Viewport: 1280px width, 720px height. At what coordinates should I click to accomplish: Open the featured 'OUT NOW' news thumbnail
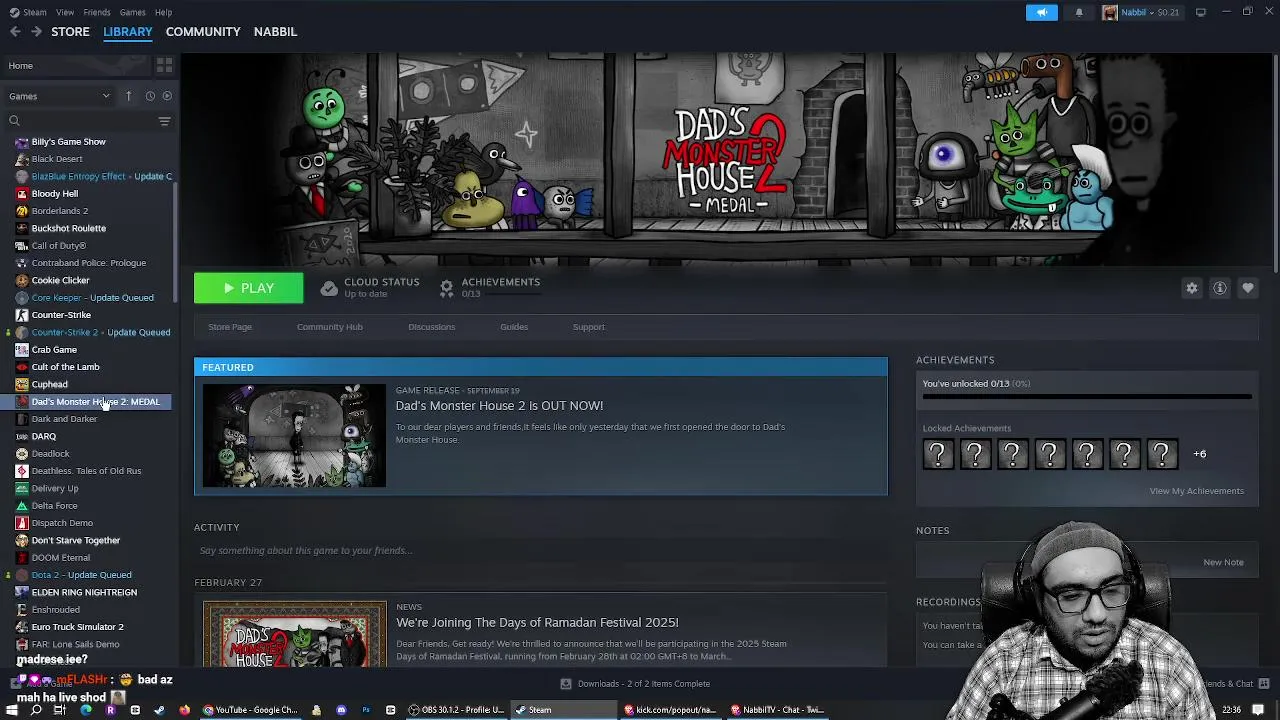pos(294,436)
